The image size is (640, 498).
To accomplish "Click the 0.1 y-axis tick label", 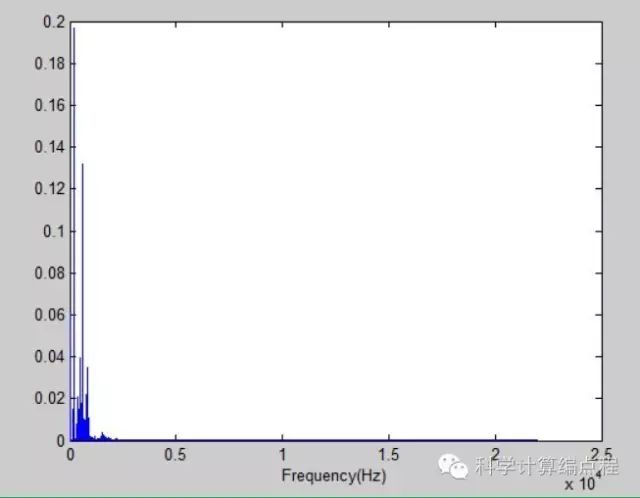I will [x=54, y=231].
